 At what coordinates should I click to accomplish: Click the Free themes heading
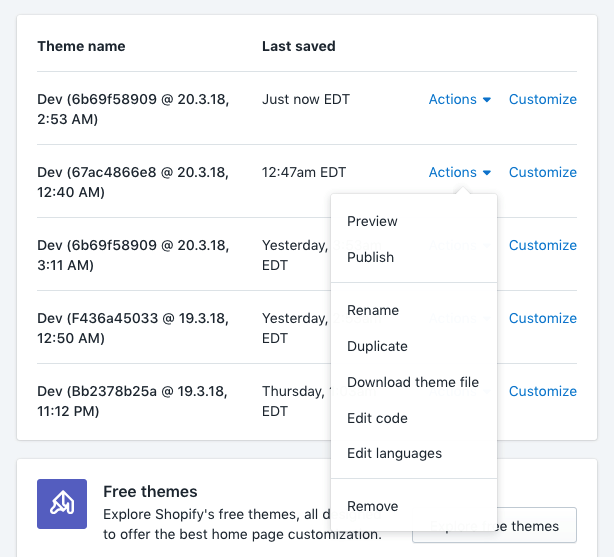(x=150, y=492)
